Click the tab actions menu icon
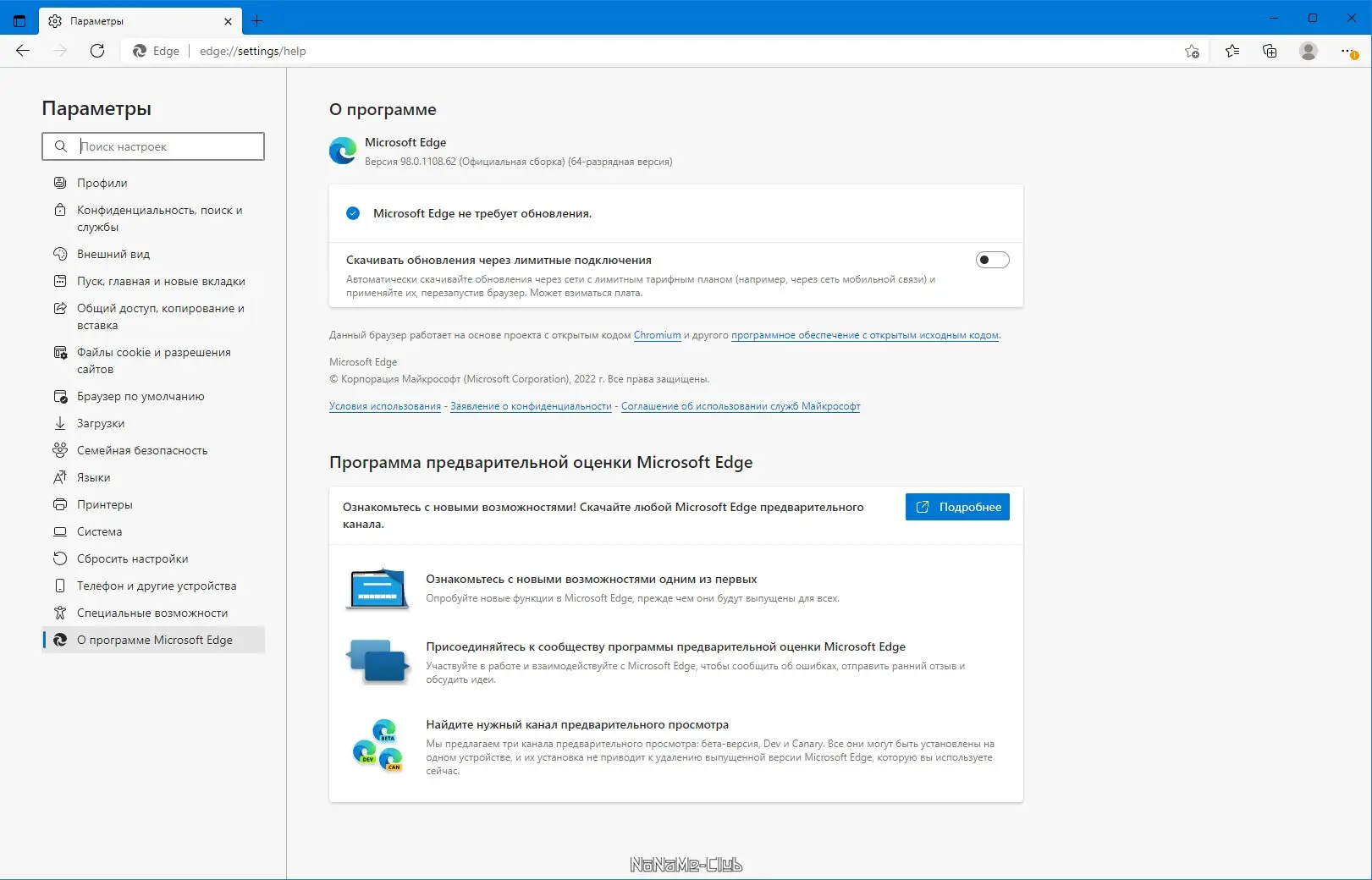 [x=19, y=21]
